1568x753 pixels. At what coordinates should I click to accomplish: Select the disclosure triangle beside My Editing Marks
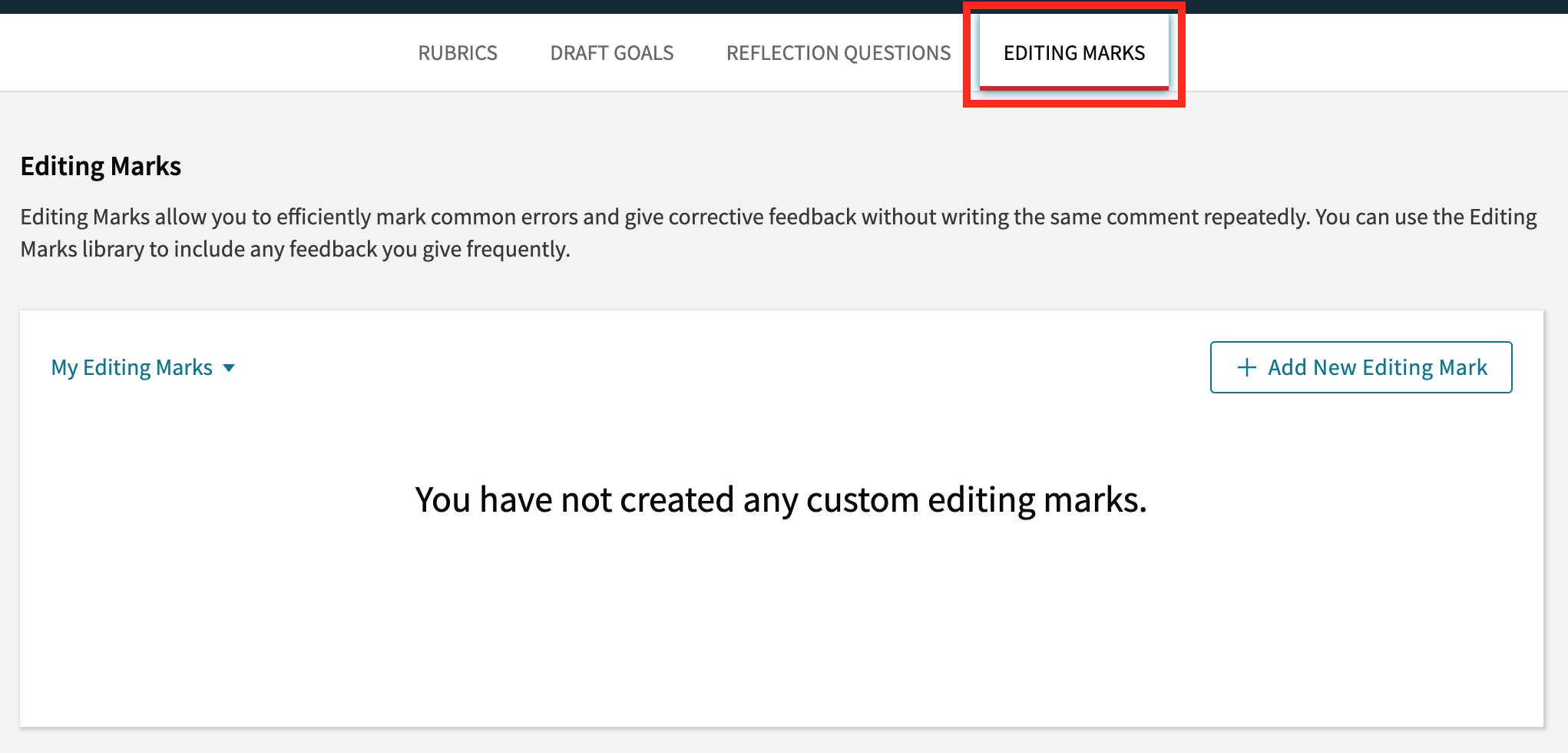(230, 368)
